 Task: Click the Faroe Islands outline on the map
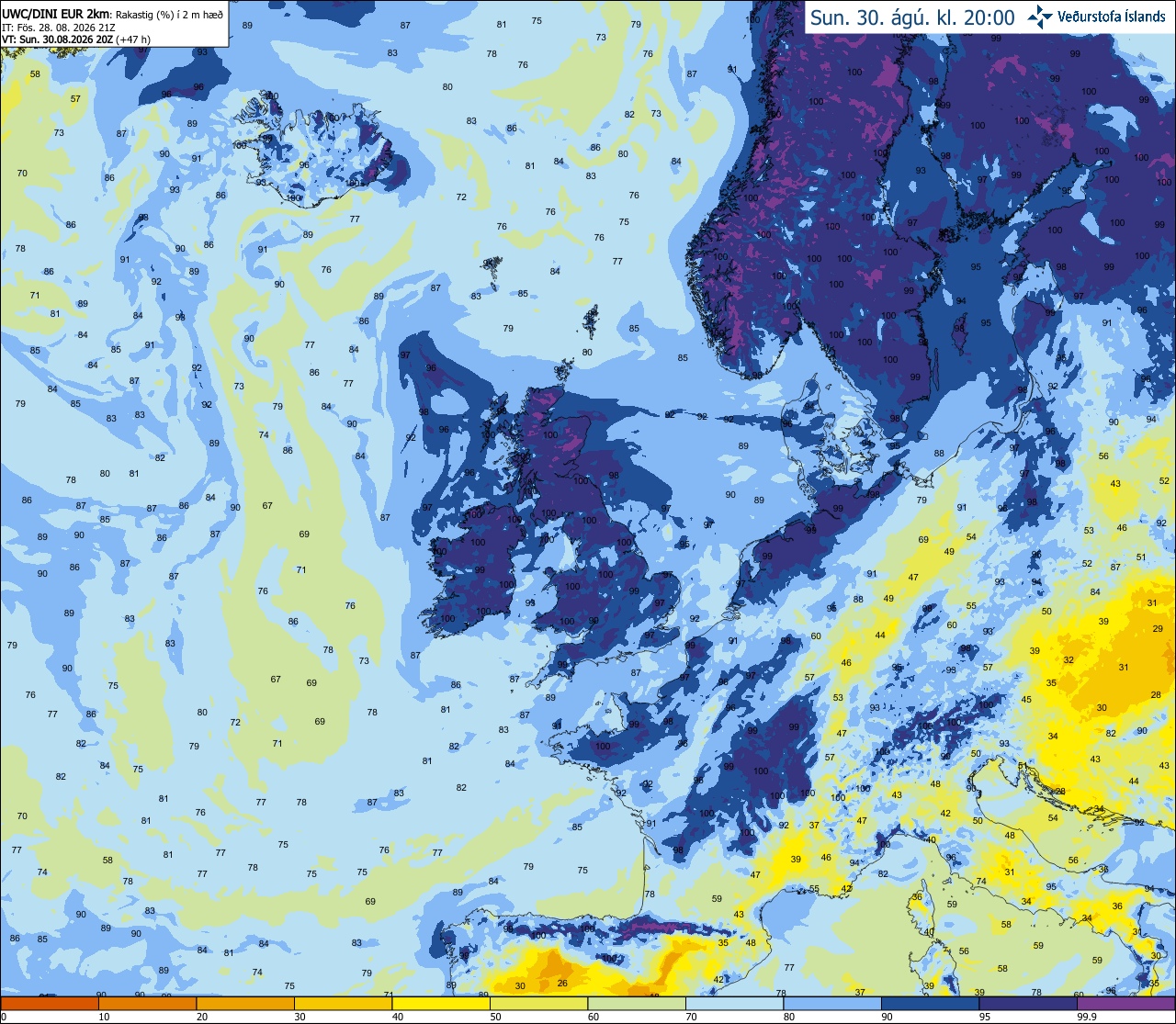coord(492,268)
